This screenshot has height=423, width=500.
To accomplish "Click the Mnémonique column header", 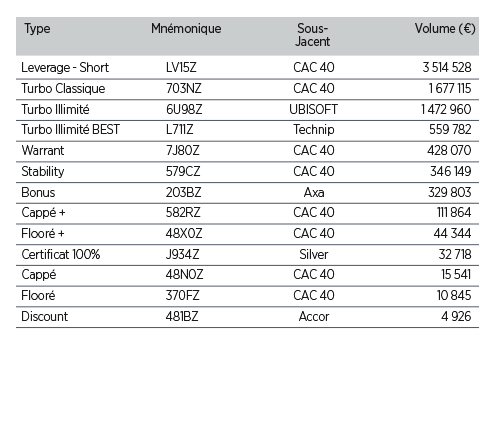I will (x=186, y=29).
